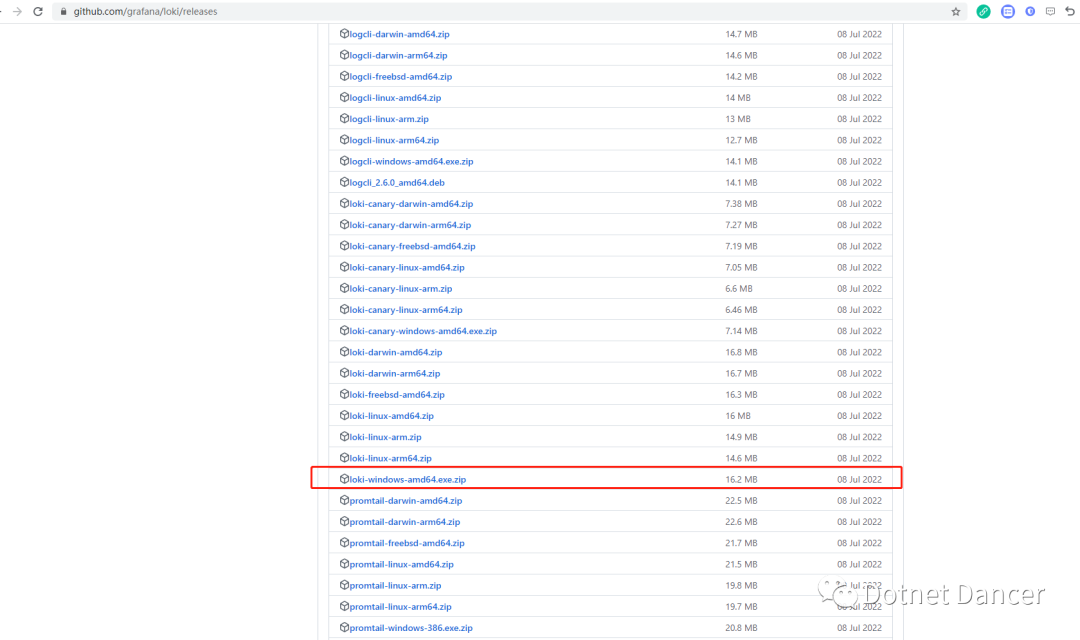Download loki-canary-darwin-amd64.zip
1080x640 pixels.
click(411, 204)
